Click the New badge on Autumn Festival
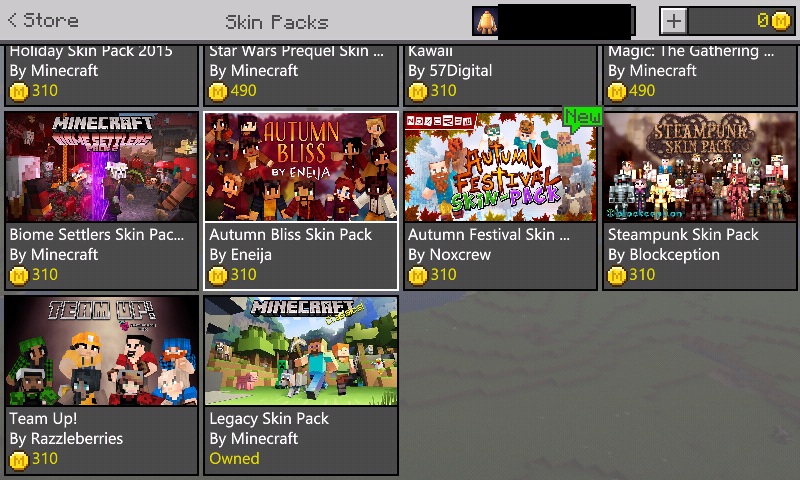Image resolution: width=800 pixels, height=480 pixels. point(583,118)
